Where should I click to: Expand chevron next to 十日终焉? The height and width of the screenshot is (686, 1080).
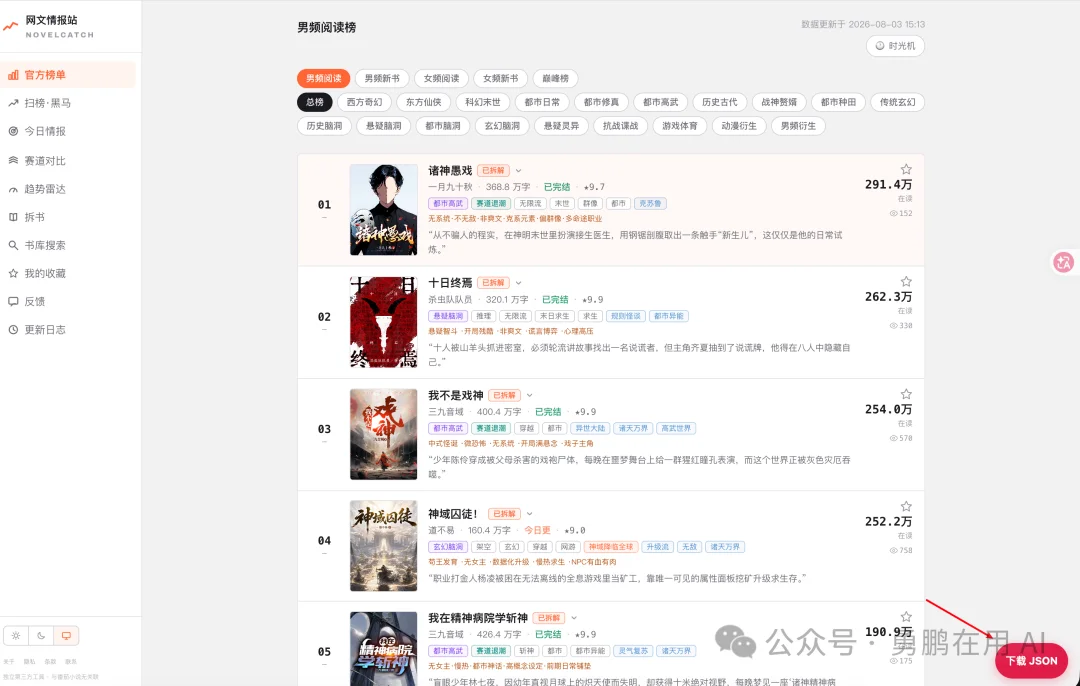[519, 283]
